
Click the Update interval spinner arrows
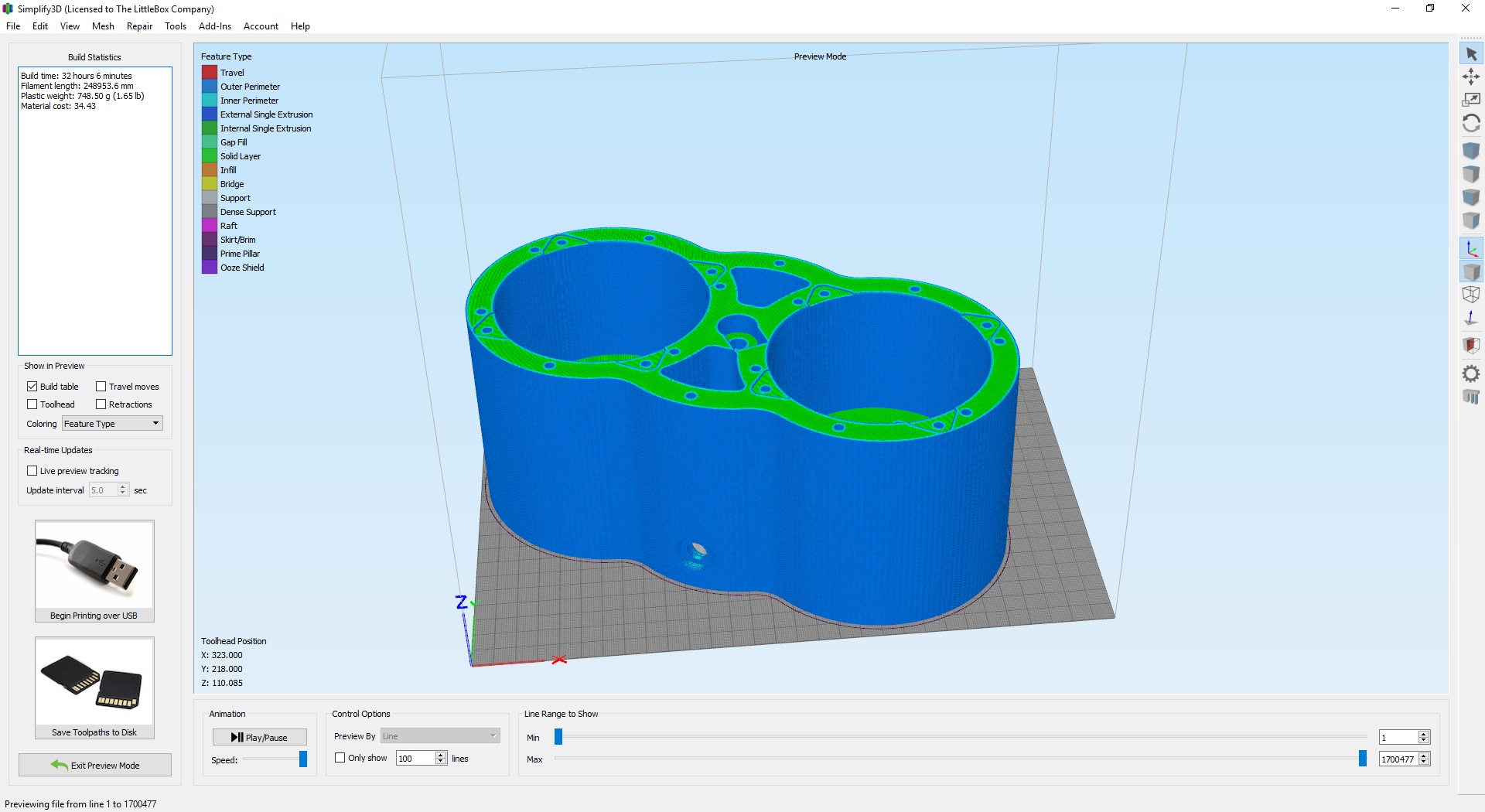pos(123,490)
